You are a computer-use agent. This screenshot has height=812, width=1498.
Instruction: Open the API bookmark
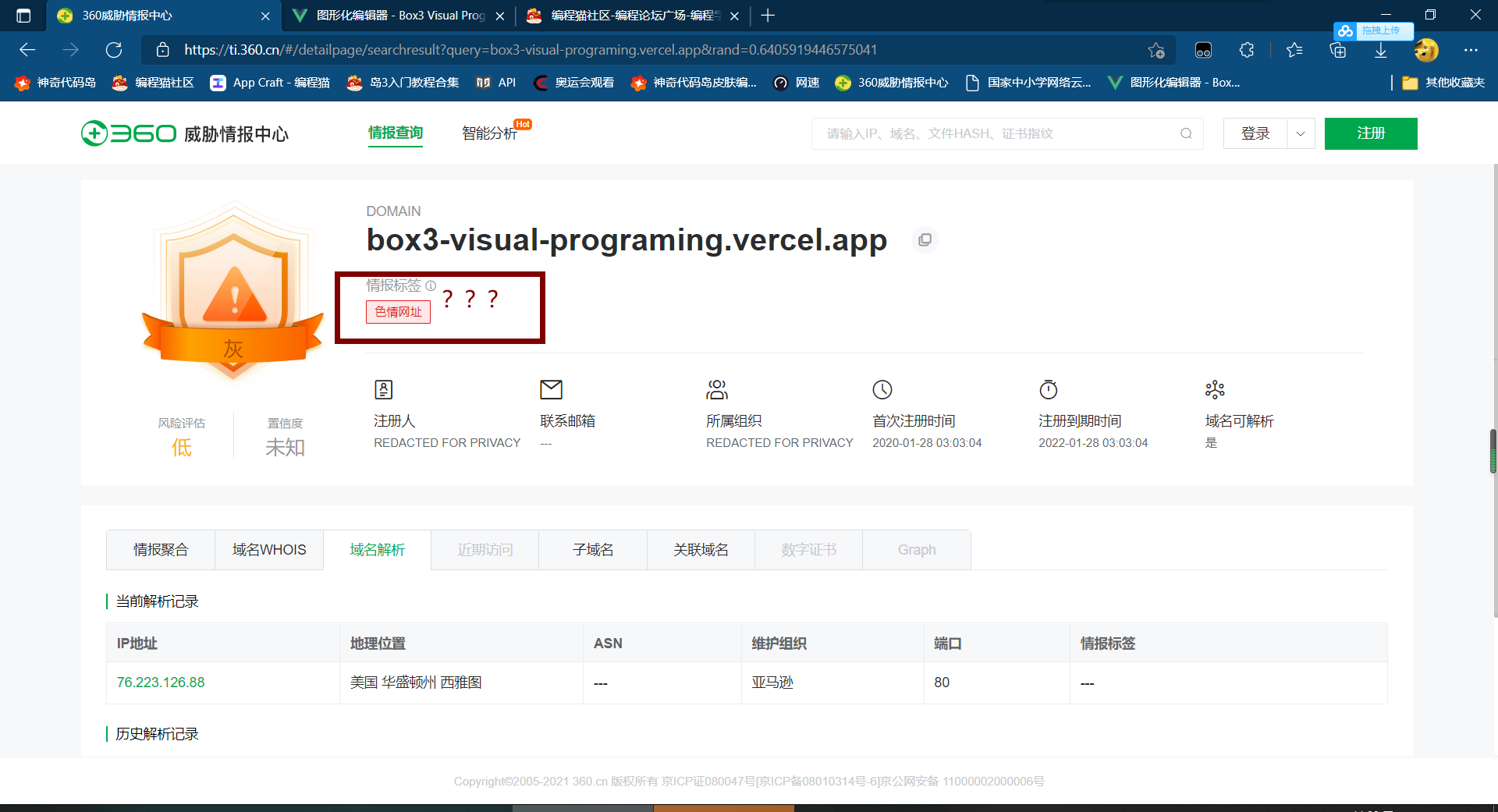click(x=496, y=83)
